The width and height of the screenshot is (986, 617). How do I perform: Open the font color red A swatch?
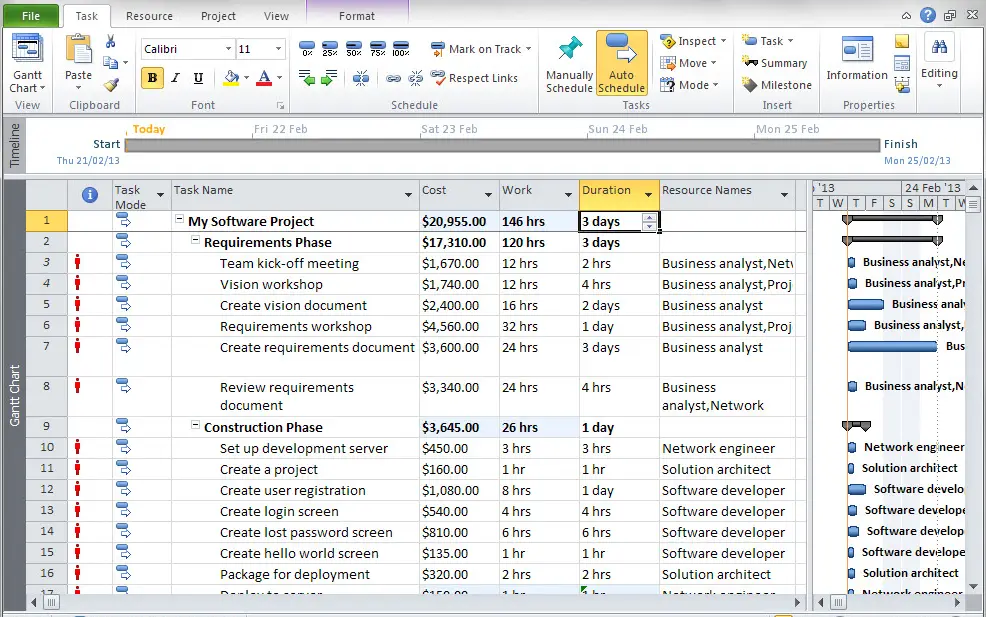(x=263, y=78)
